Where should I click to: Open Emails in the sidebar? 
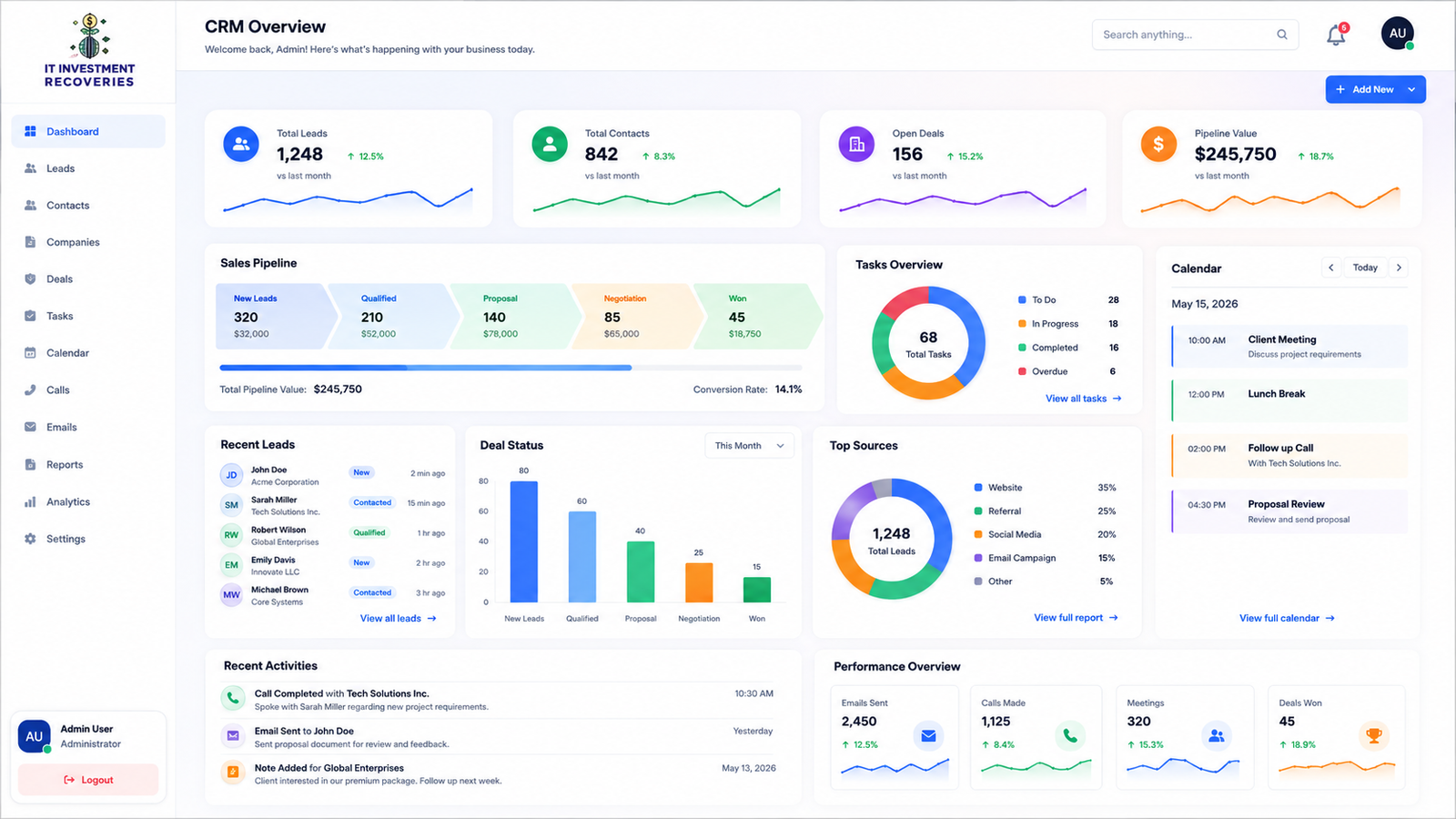click(x=88, y=427)
